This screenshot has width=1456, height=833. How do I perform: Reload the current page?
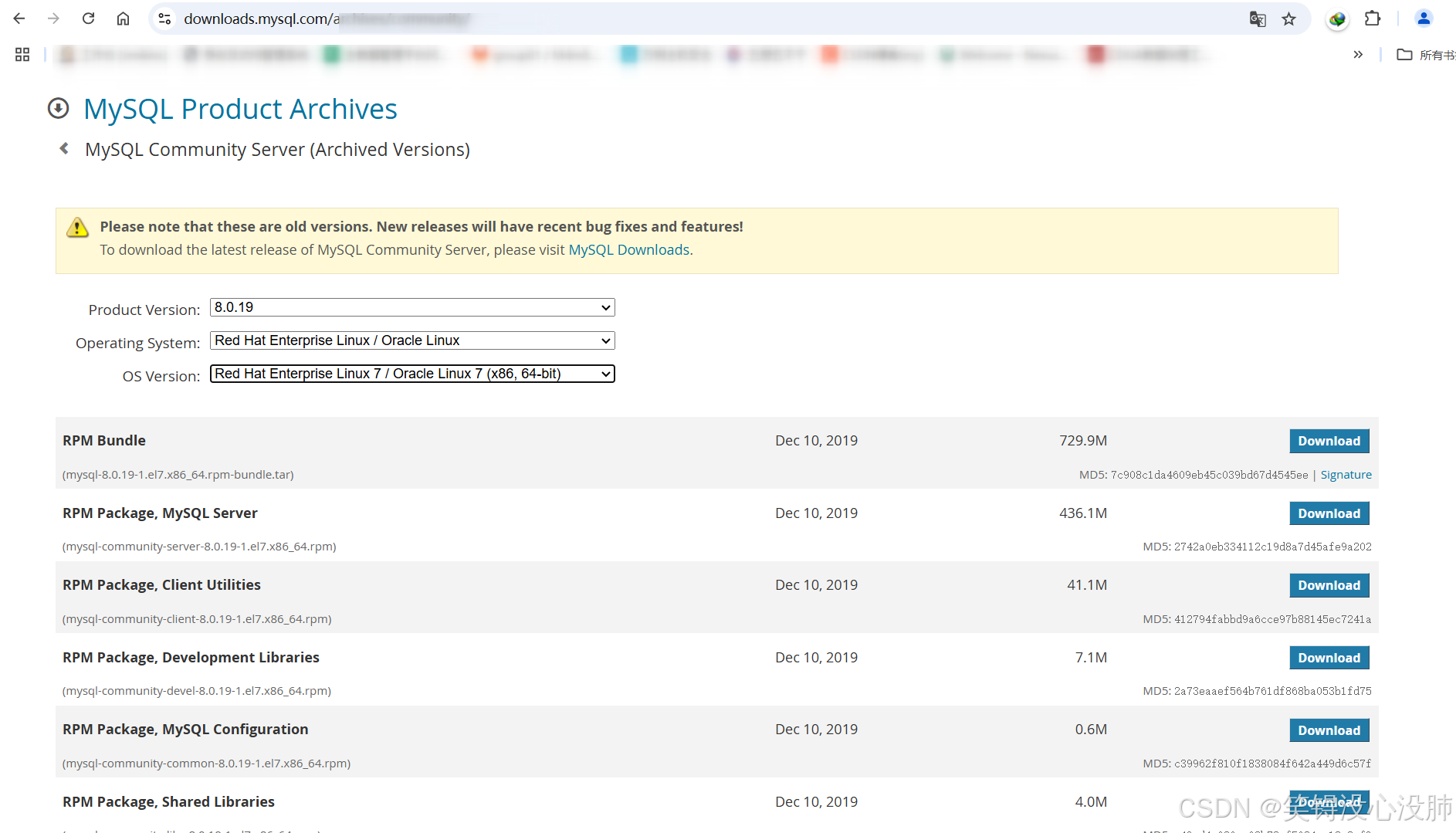88,19
